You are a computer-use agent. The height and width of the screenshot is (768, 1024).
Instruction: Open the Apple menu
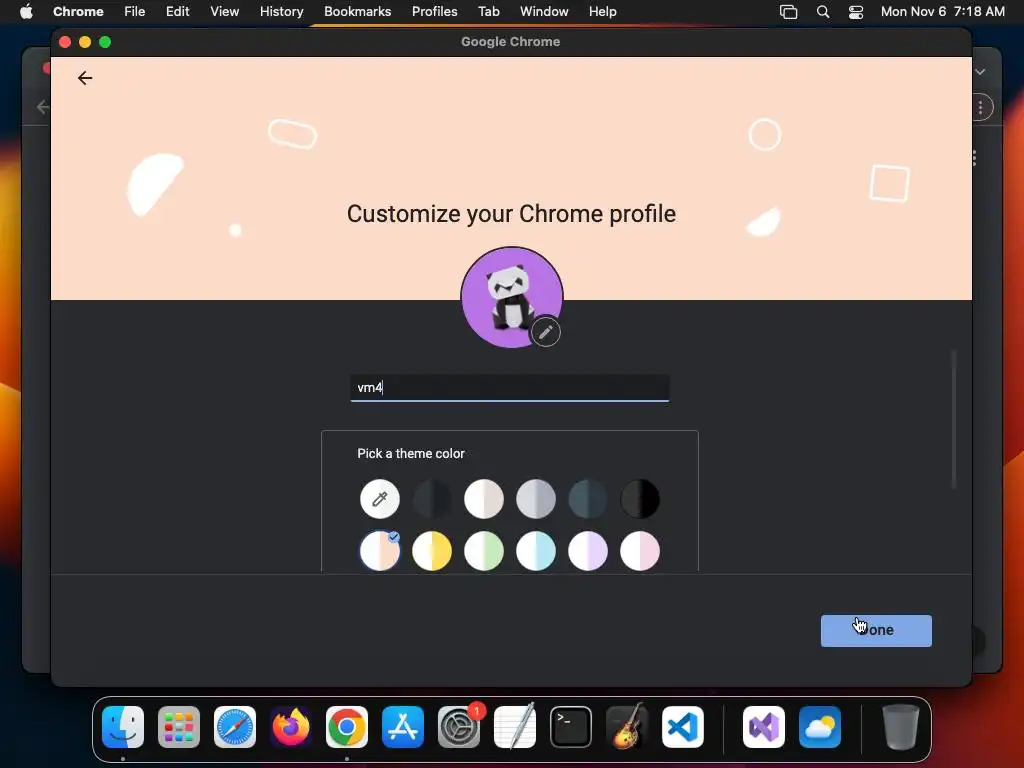coord(26,12)
